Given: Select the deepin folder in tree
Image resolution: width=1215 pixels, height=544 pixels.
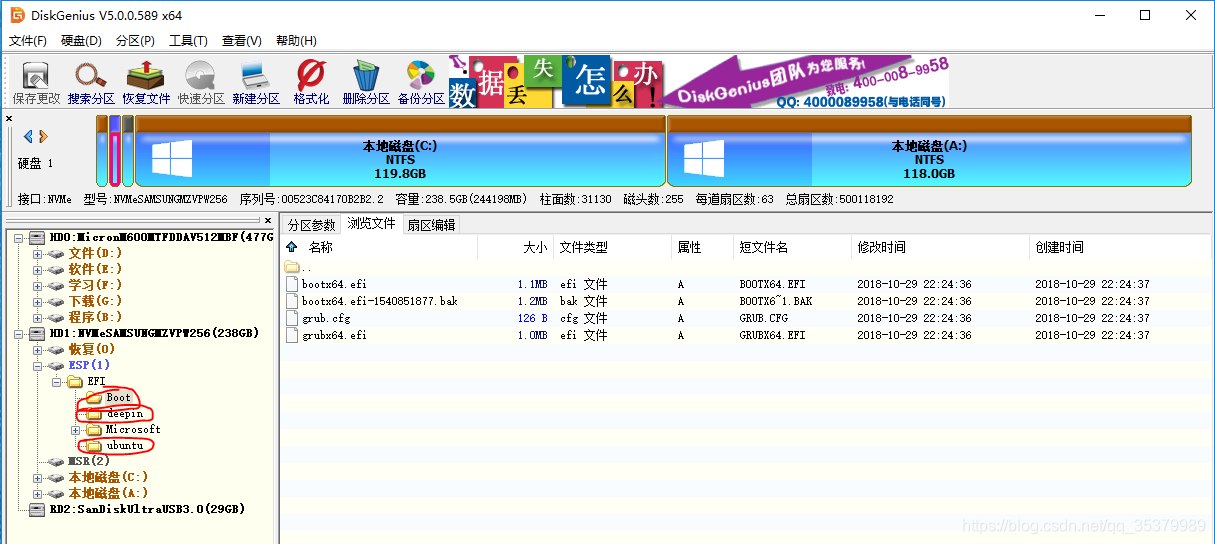Looking at the screenshot, I should (125, 414).
